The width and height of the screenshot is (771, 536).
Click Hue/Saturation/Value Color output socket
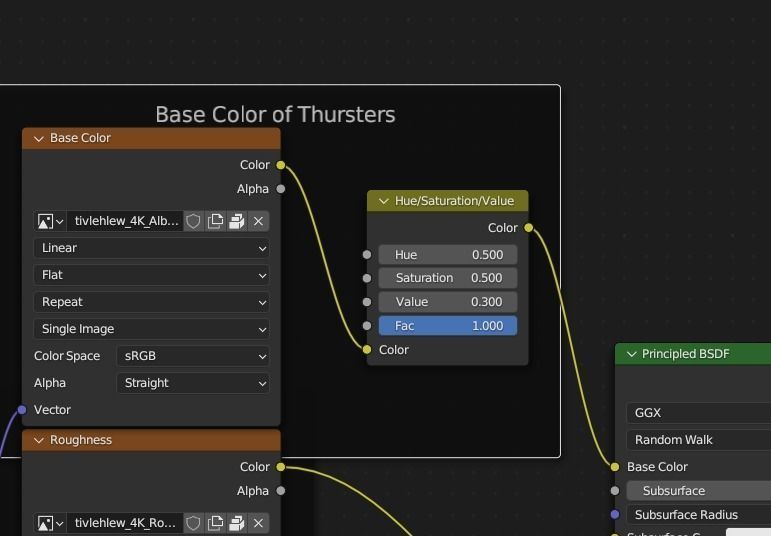click(x=529, y=228)
